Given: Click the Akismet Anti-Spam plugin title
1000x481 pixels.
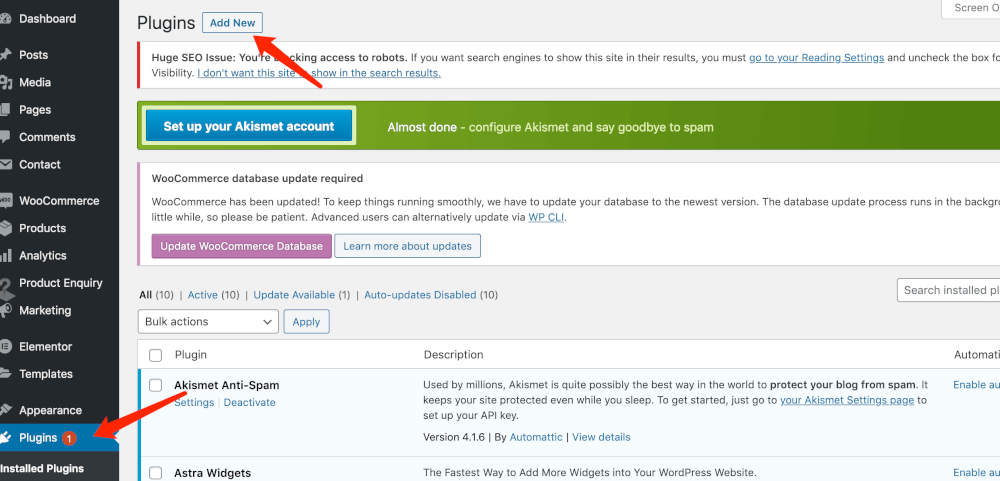Looking at the screenshot, I should point(226,385).
